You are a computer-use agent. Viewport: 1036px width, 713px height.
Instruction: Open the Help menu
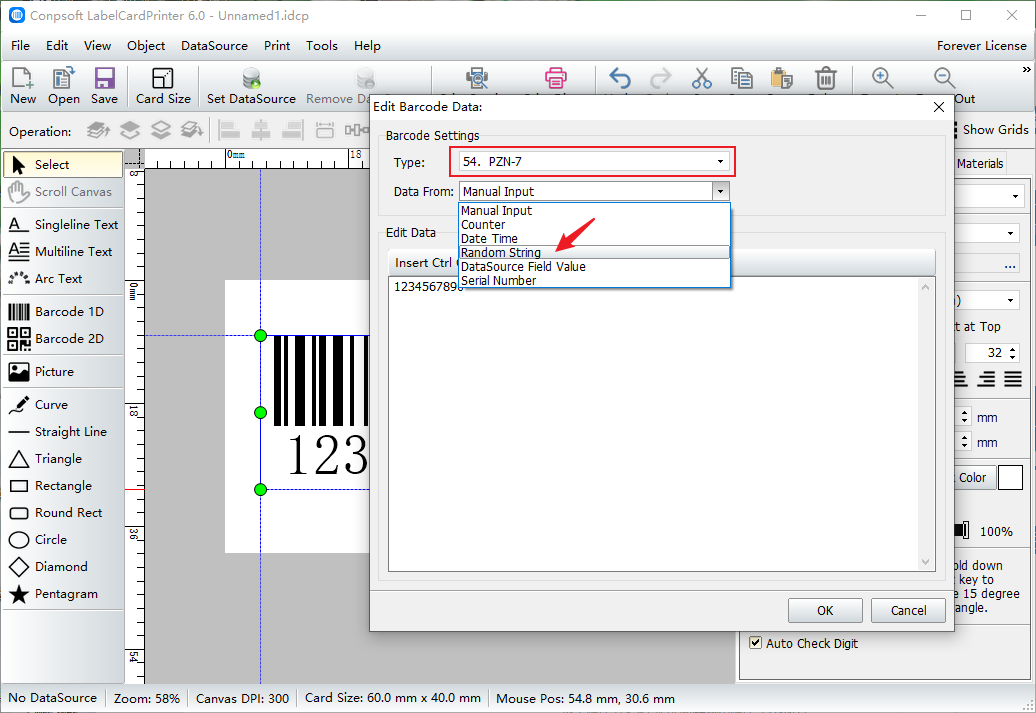click(367, 46)
